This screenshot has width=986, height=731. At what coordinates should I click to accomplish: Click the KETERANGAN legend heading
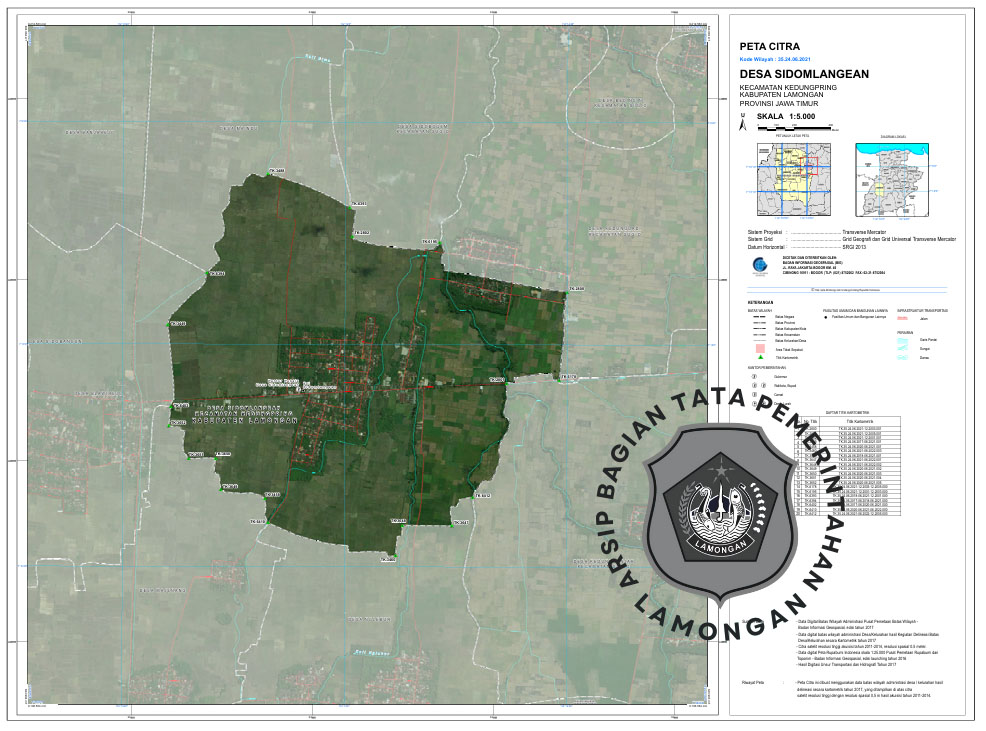point(759,302)
